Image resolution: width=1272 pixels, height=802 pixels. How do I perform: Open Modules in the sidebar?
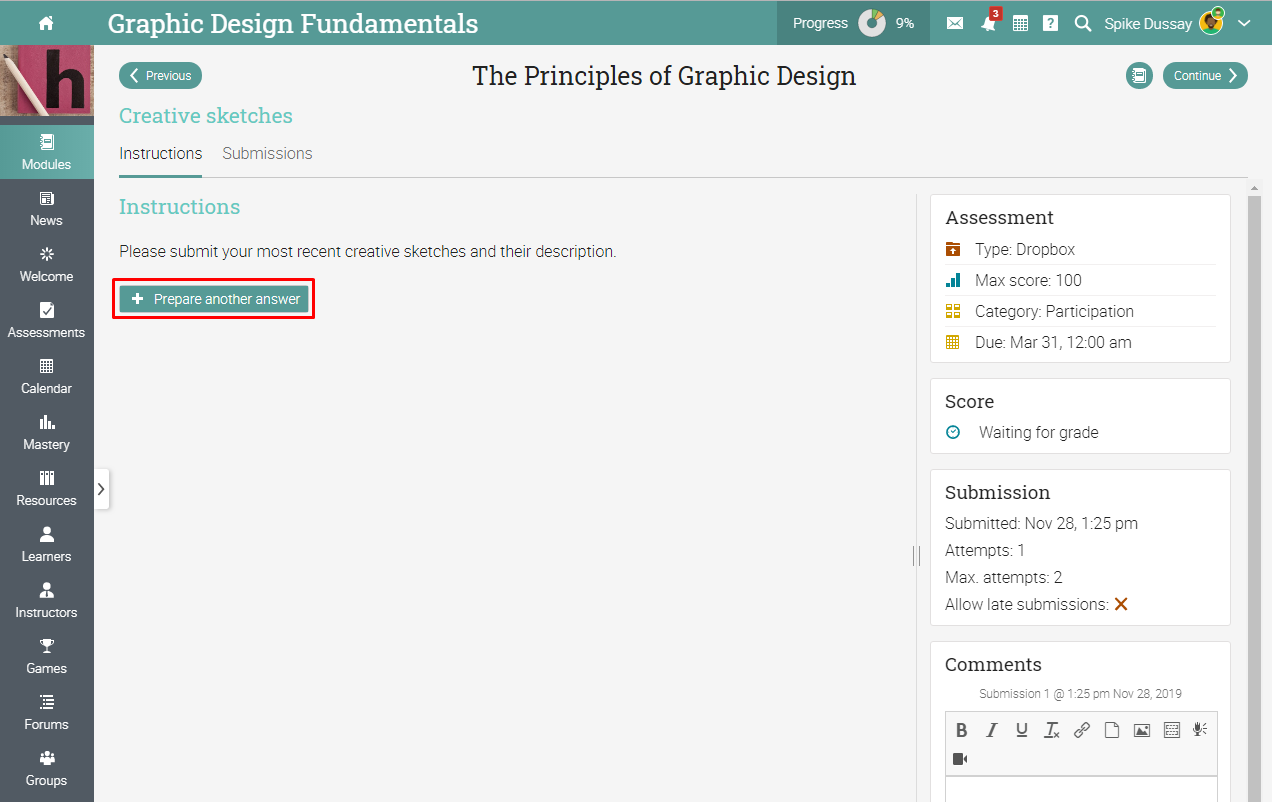[47, 152]
